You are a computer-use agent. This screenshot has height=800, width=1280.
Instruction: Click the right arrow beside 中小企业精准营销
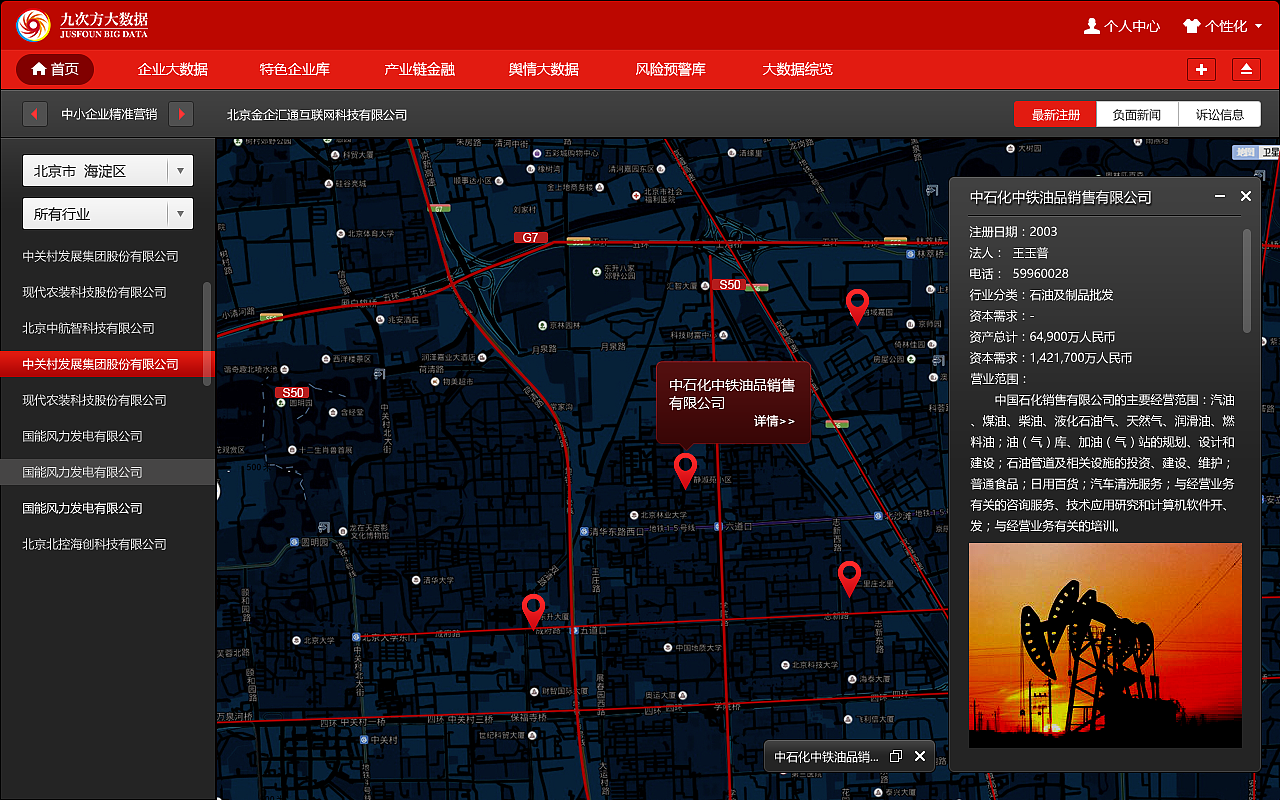click(x=181, y=114)
